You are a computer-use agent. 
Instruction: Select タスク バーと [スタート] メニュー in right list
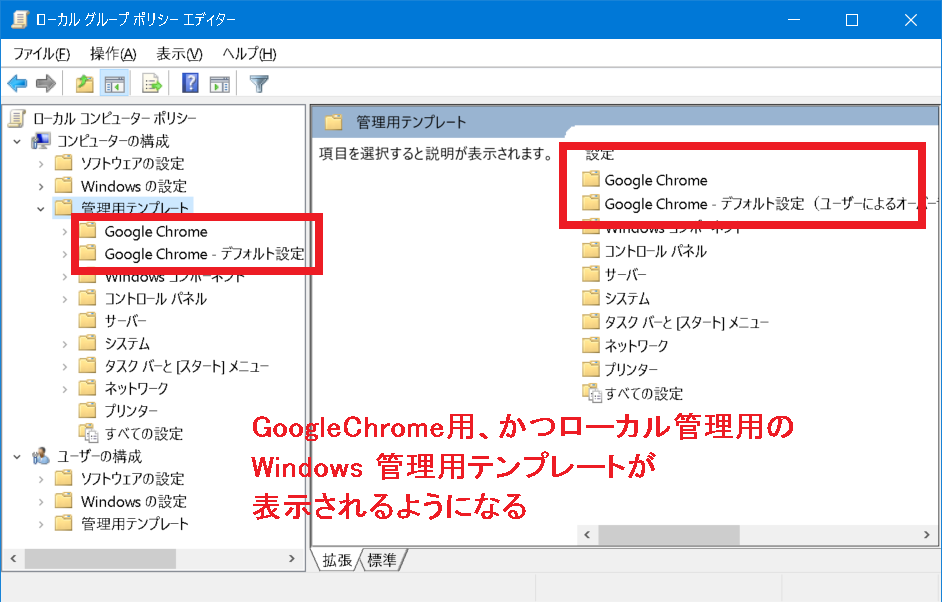click(x=687, y=322)
